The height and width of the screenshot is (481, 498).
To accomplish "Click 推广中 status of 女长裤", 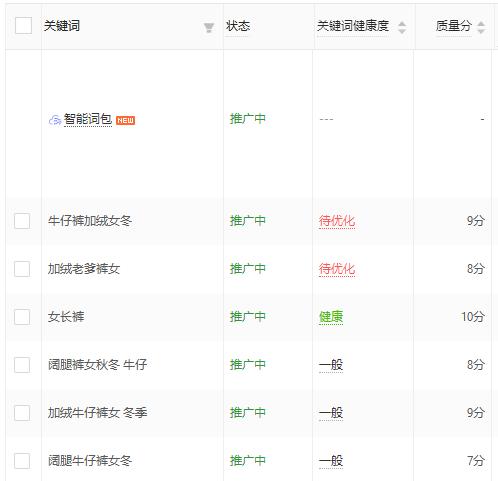I will (248, 317).
